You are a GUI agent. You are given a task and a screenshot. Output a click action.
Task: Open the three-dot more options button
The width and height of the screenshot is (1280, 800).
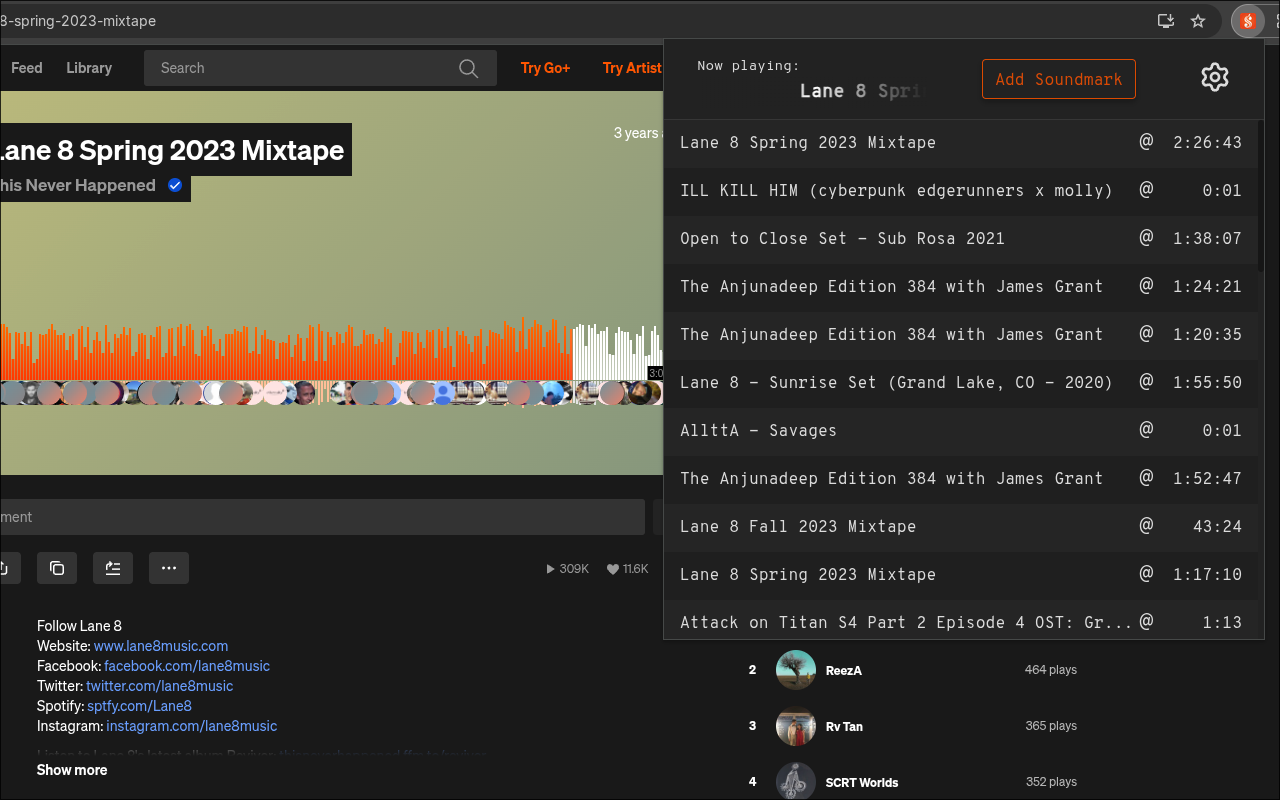169,568
